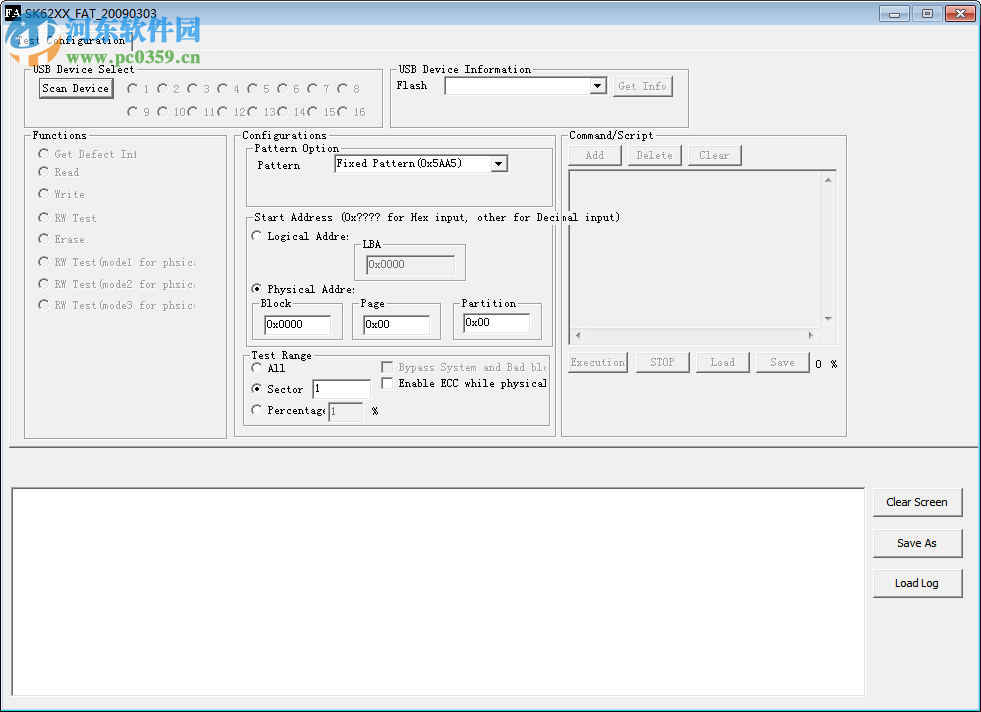Click inside the log output text area
Image resolution: width=981 pixels, height=712 pixels.
(438, 592)
